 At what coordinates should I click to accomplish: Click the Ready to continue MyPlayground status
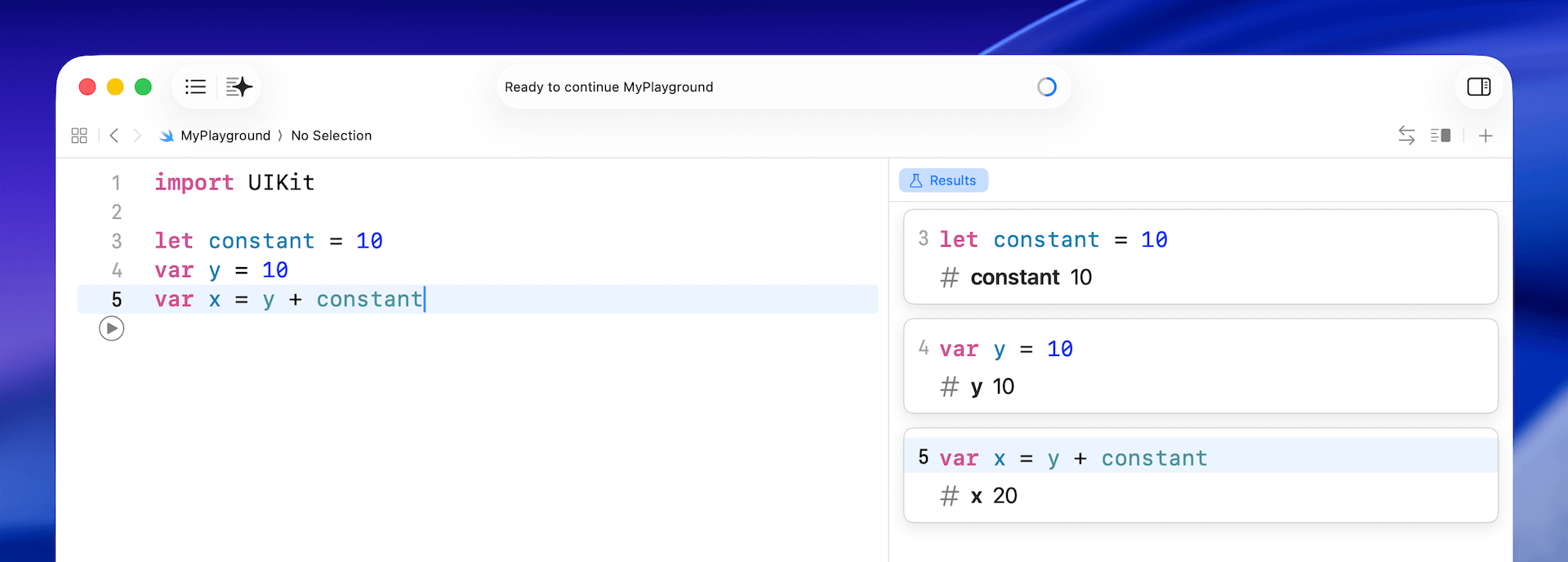(608, 87)
